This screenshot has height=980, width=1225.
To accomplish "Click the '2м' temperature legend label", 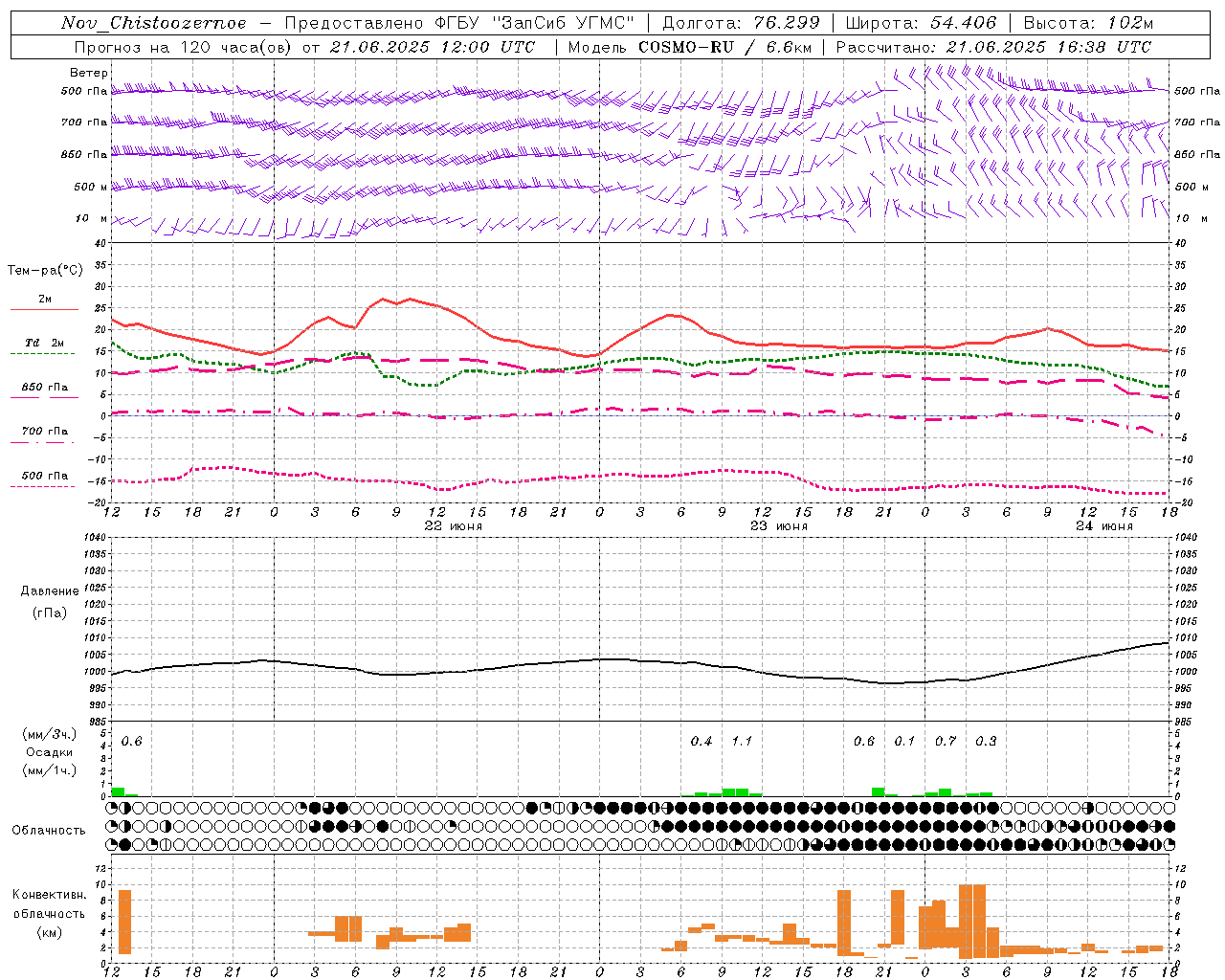I will (x=45, y=299).
